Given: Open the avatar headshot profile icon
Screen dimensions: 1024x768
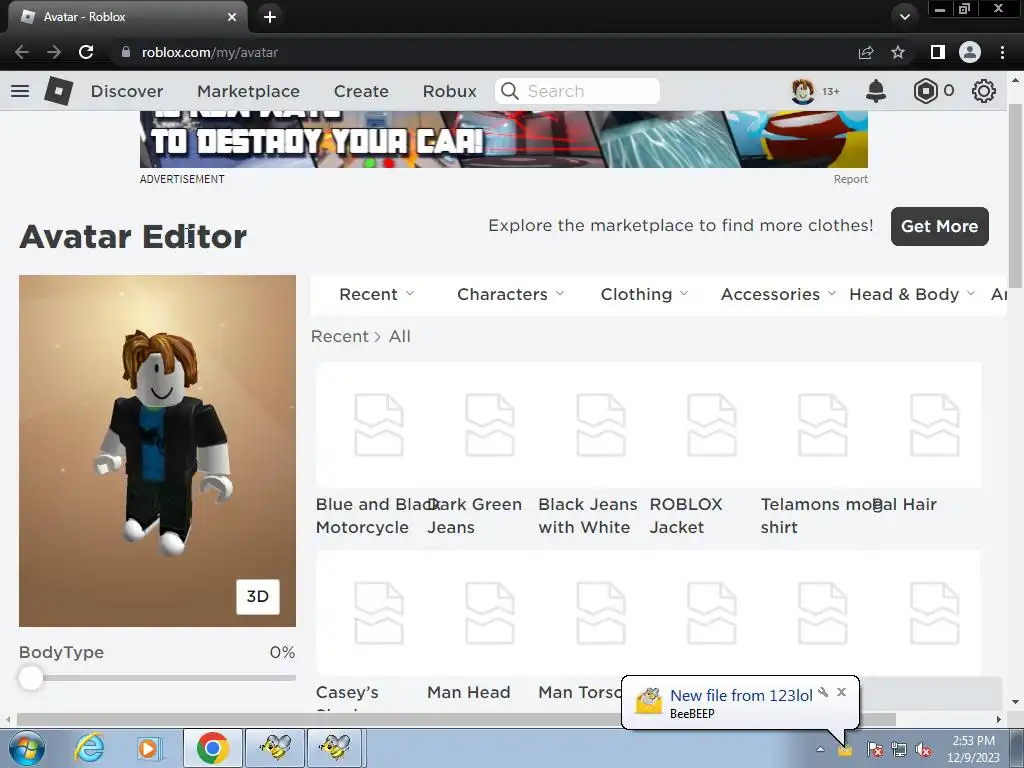Looking at the screenshot, I should tap(803, 91).
